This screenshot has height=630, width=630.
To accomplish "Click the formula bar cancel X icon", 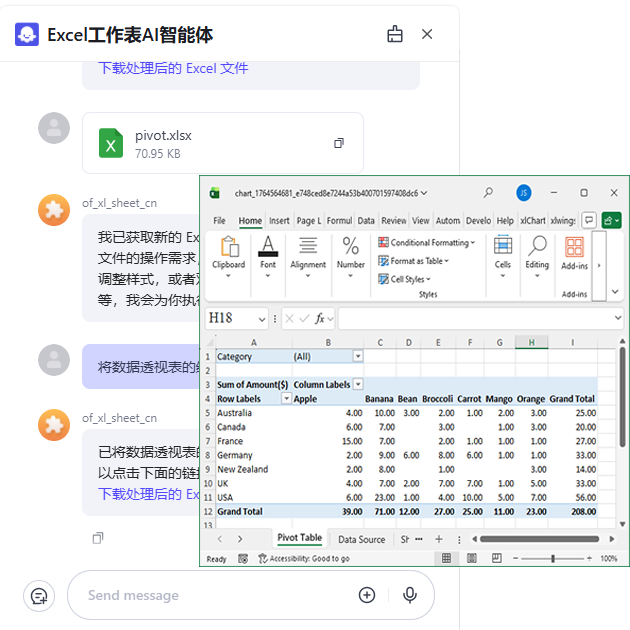I will point(289,319).
